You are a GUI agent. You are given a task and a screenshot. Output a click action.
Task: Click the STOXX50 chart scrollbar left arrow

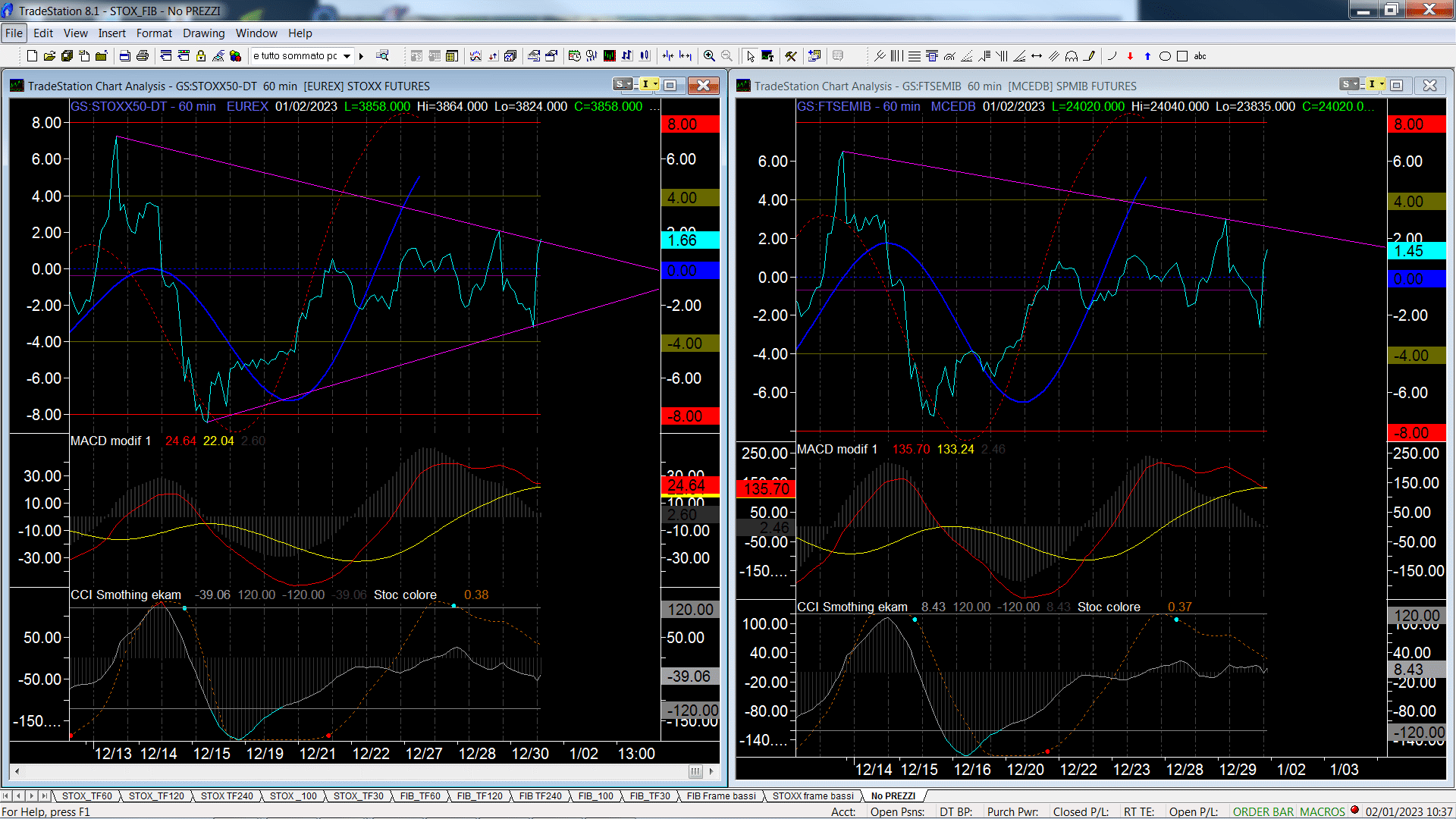[x=17, y=771]
